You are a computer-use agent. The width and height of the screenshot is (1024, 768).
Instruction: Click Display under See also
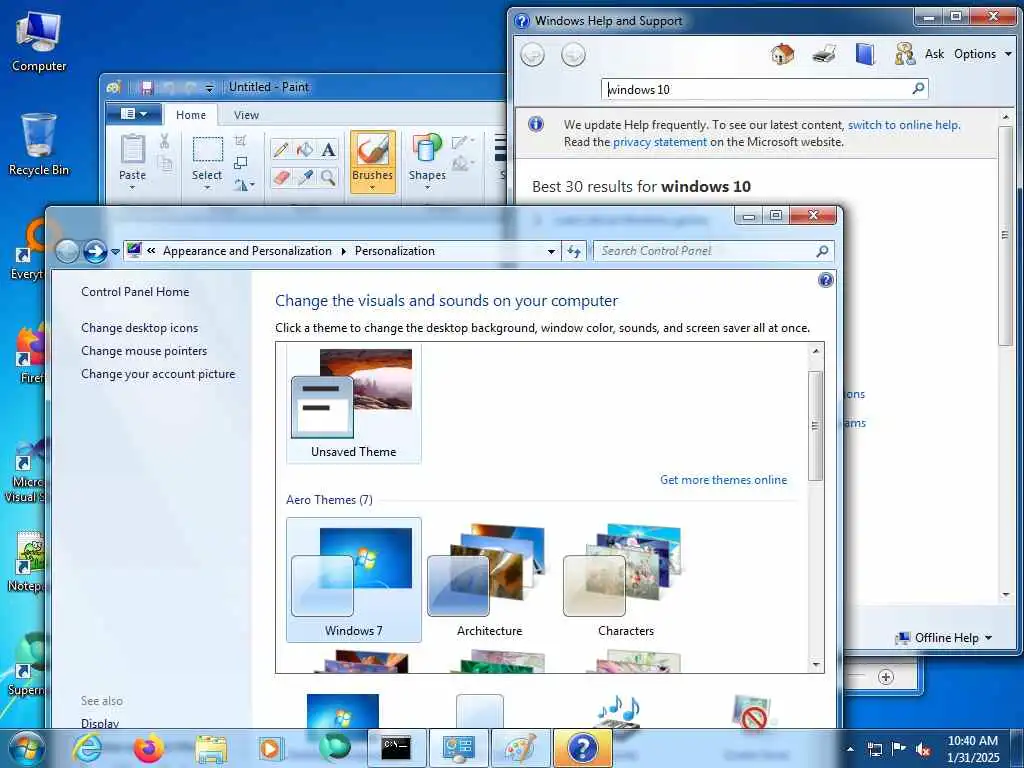pyautogui.click(x=100, y=723)
